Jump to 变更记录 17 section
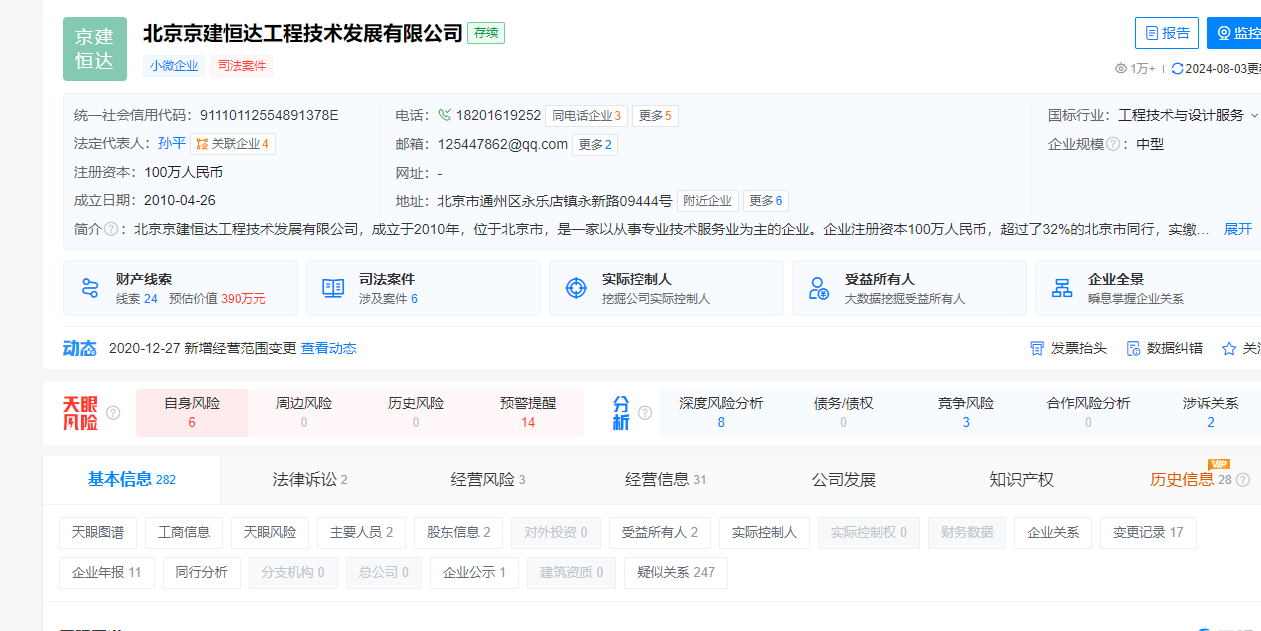This screenshot has width=1261, height=631. (x=1148, y=533)
